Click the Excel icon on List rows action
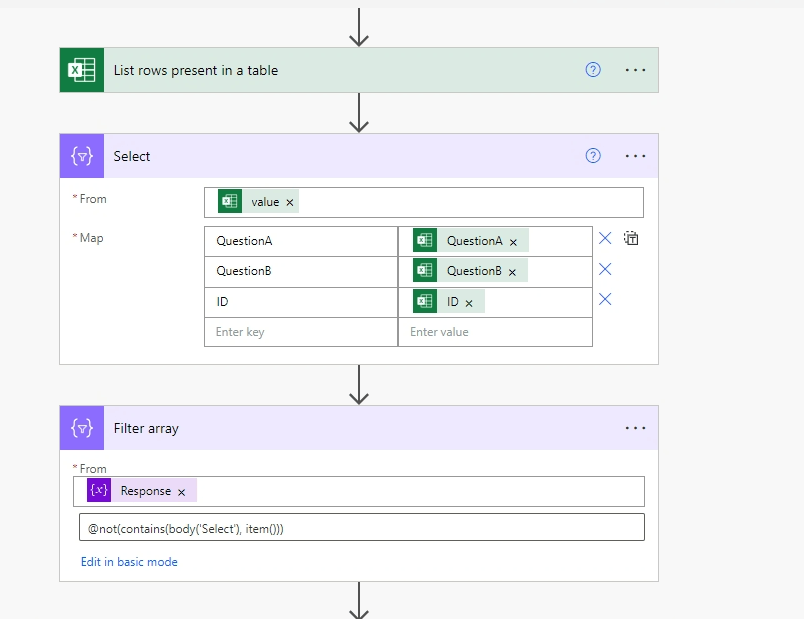The height and width of the screenshot is (619, 804). pos(82,70)
